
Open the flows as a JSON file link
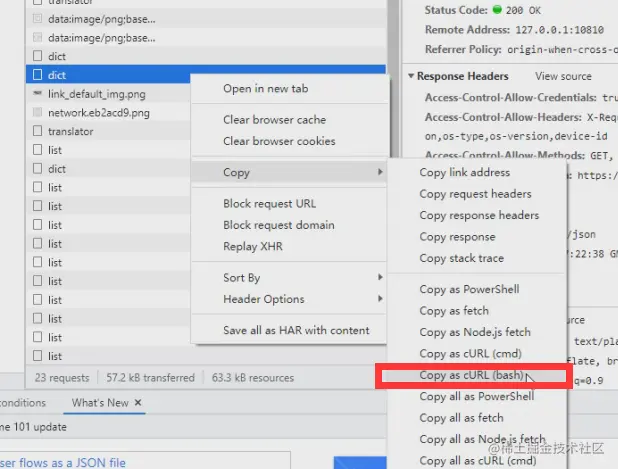click(63, 463)
